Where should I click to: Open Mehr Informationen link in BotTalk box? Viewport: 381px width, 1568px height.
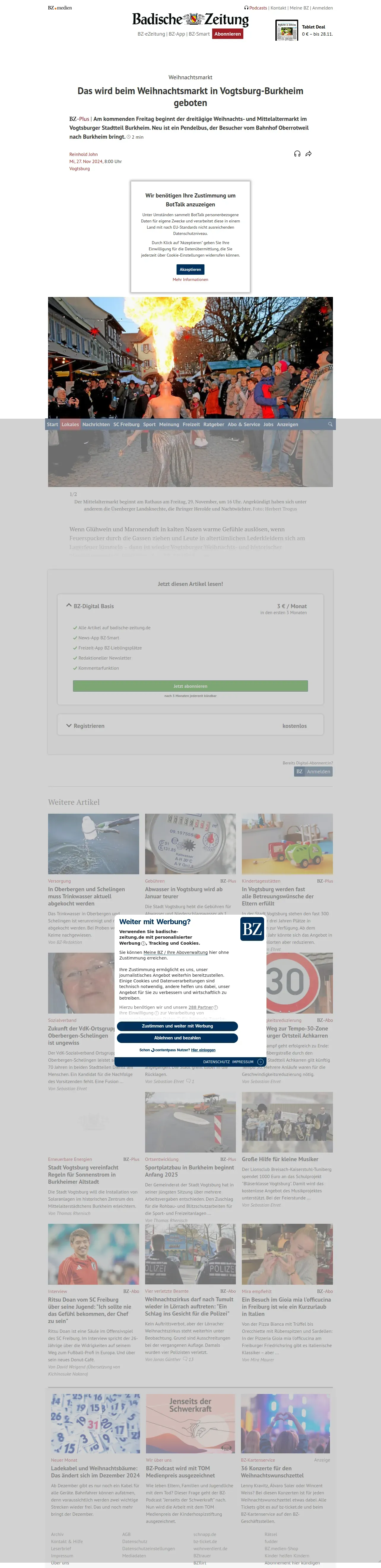(190, 279)
